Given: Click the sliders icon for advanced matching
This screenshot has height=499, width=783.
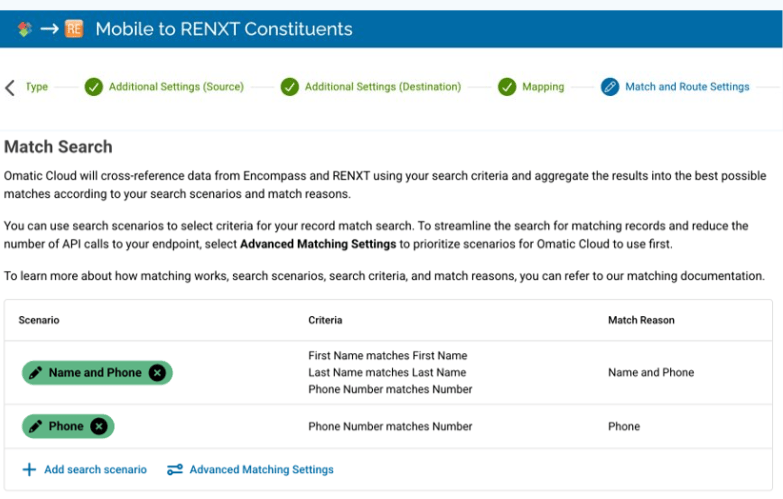Looking at the screenshot, I should tap(175, 470).
